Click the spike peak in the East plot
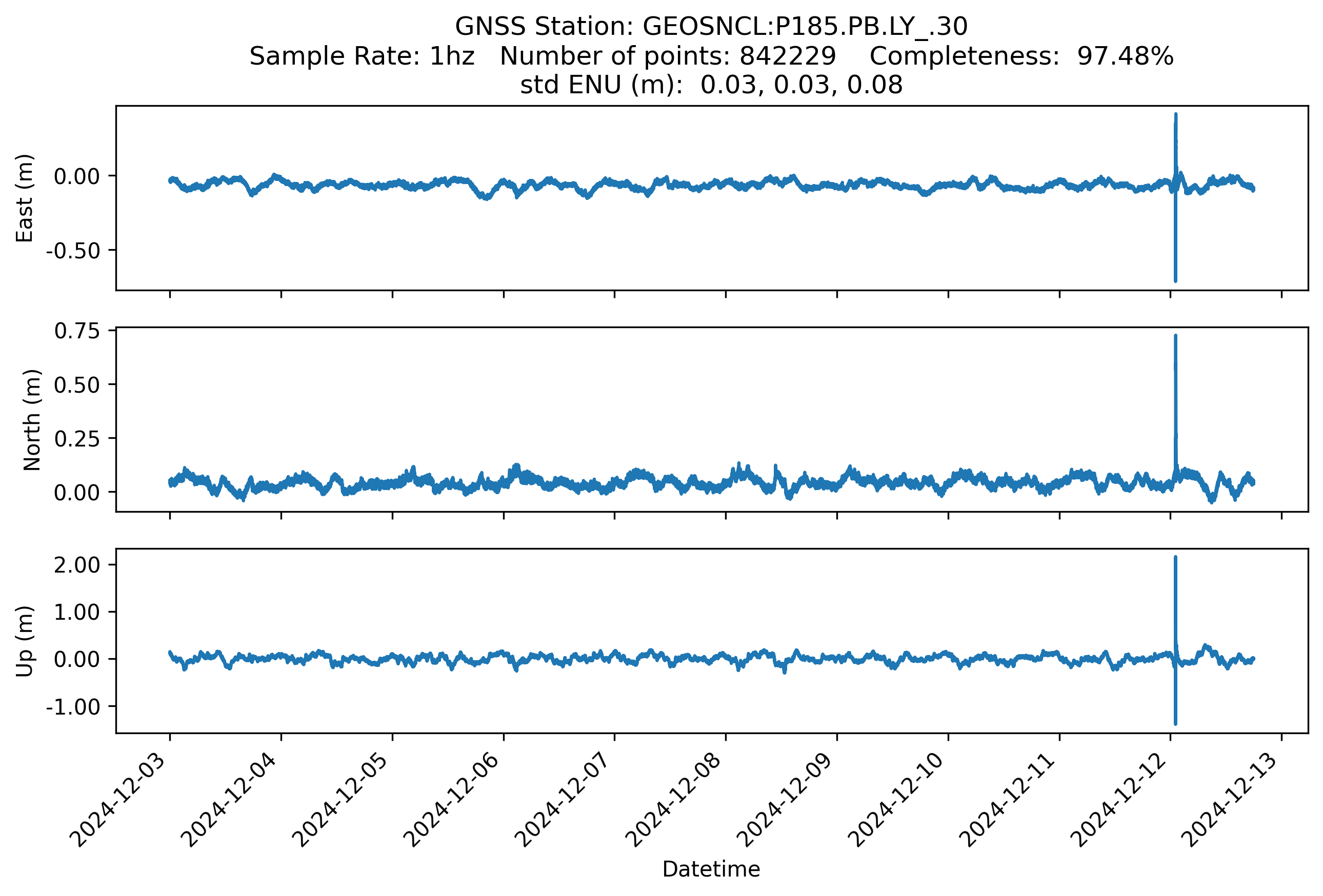1323x896 pixels. click(1175, 115)
